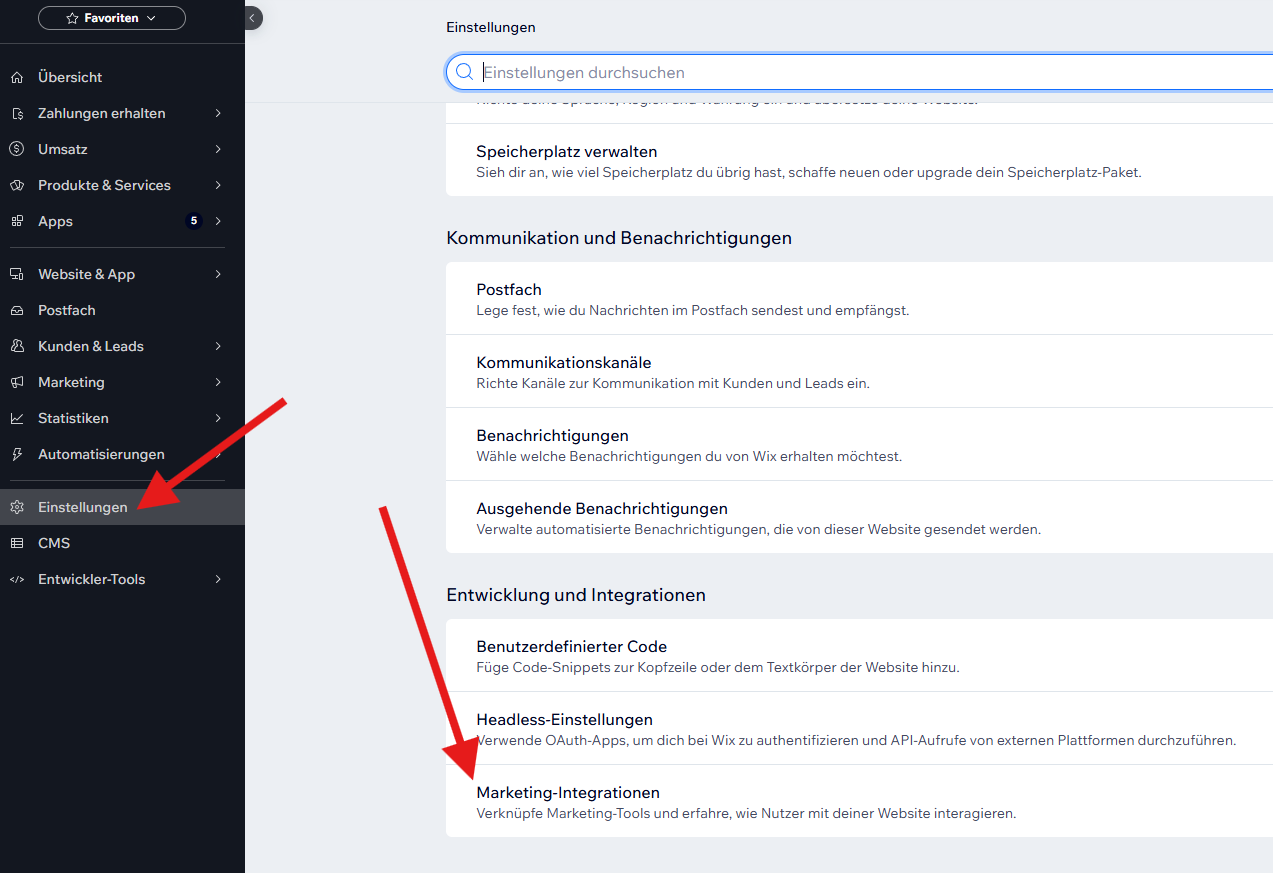The image size is (1273, 873).
Task: Open Marketing-Integrationen settings
Action: pyautogui.click(x=568, y=793)
